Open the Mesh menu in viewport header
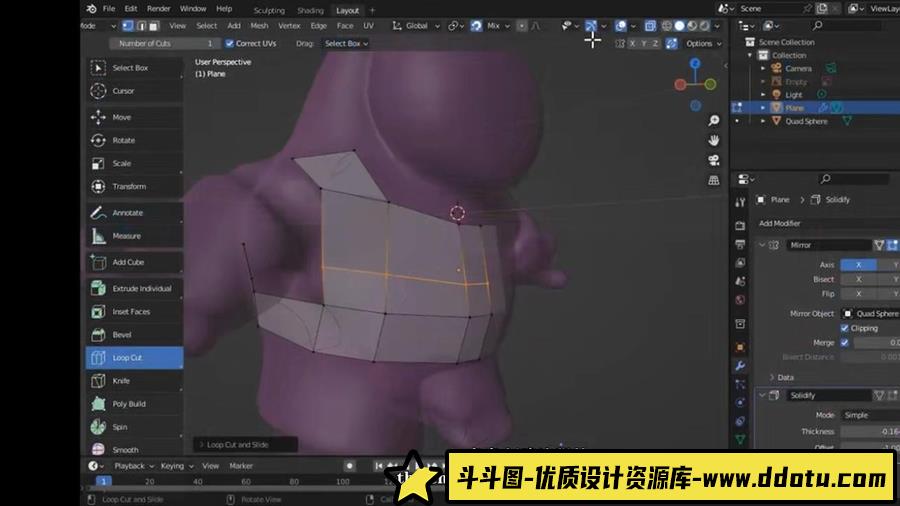The height and width of the screenshot is (506, 900). (x=259, y=26)
